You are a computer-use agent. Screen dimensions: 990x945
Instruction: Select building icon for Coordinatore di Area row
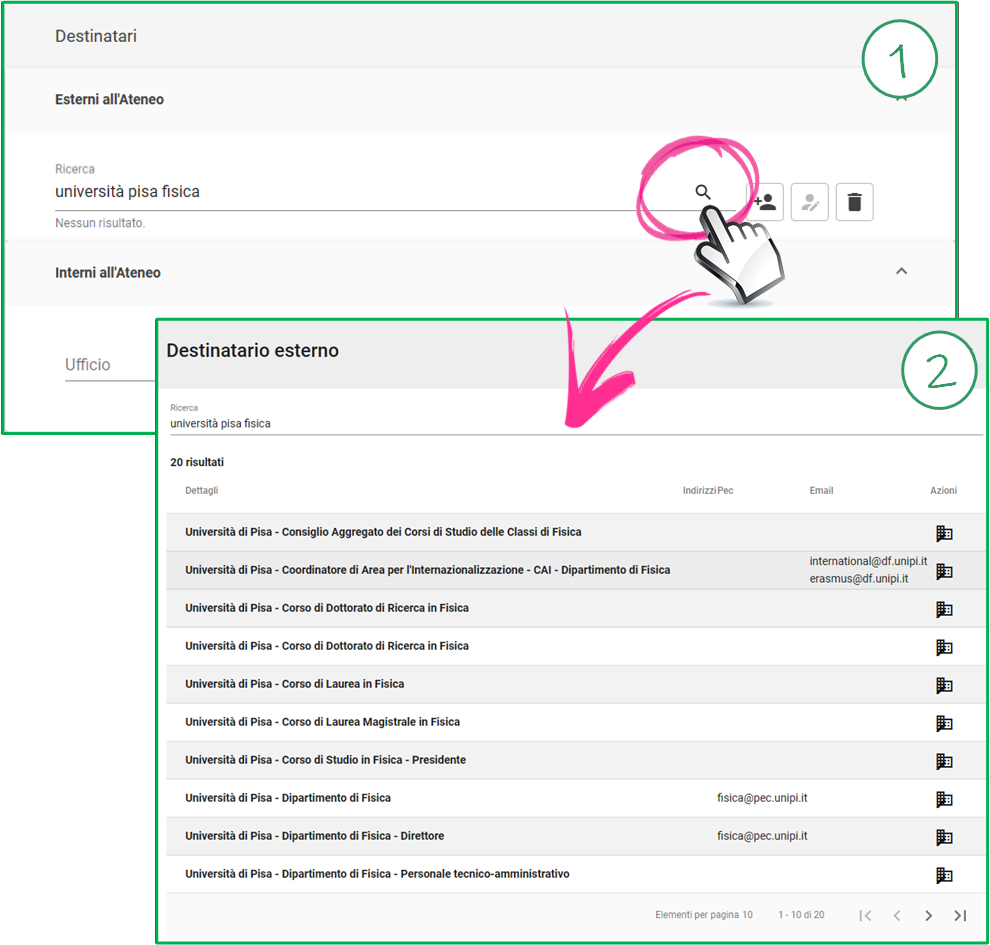pyautogui.click(x=944, y=571)
